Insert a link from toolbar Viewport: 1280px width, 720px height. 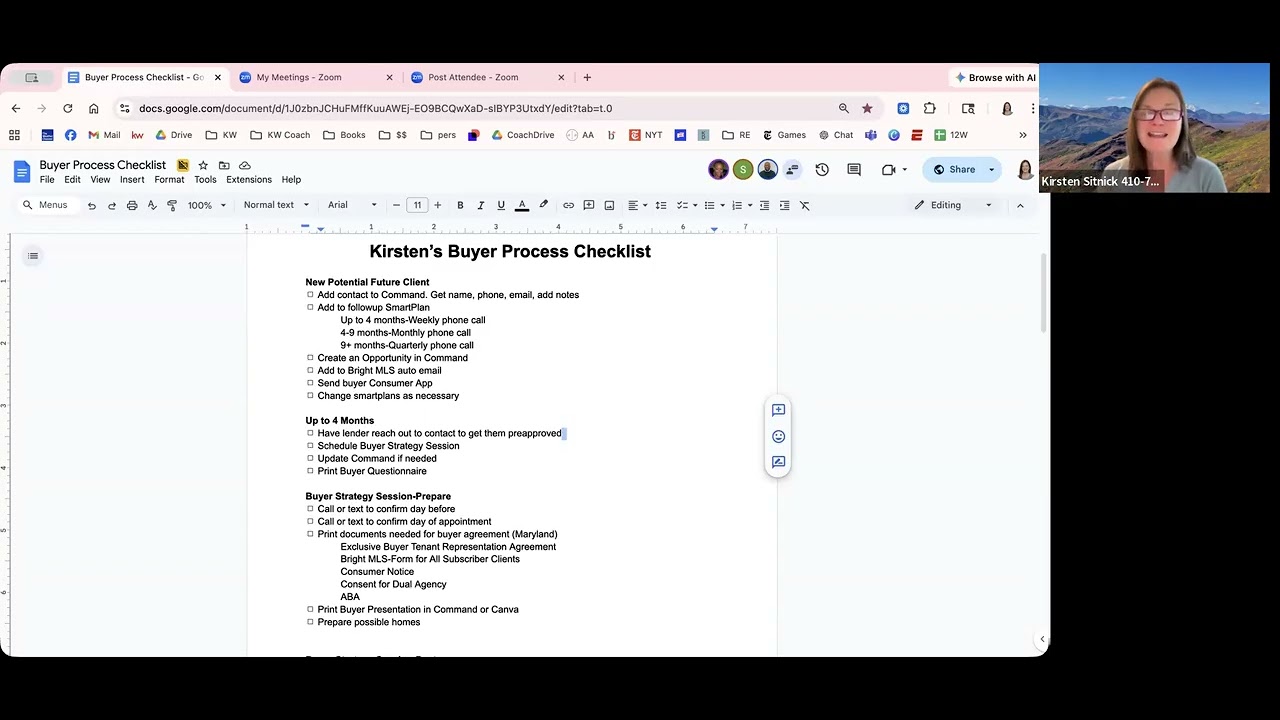[568, 205]
